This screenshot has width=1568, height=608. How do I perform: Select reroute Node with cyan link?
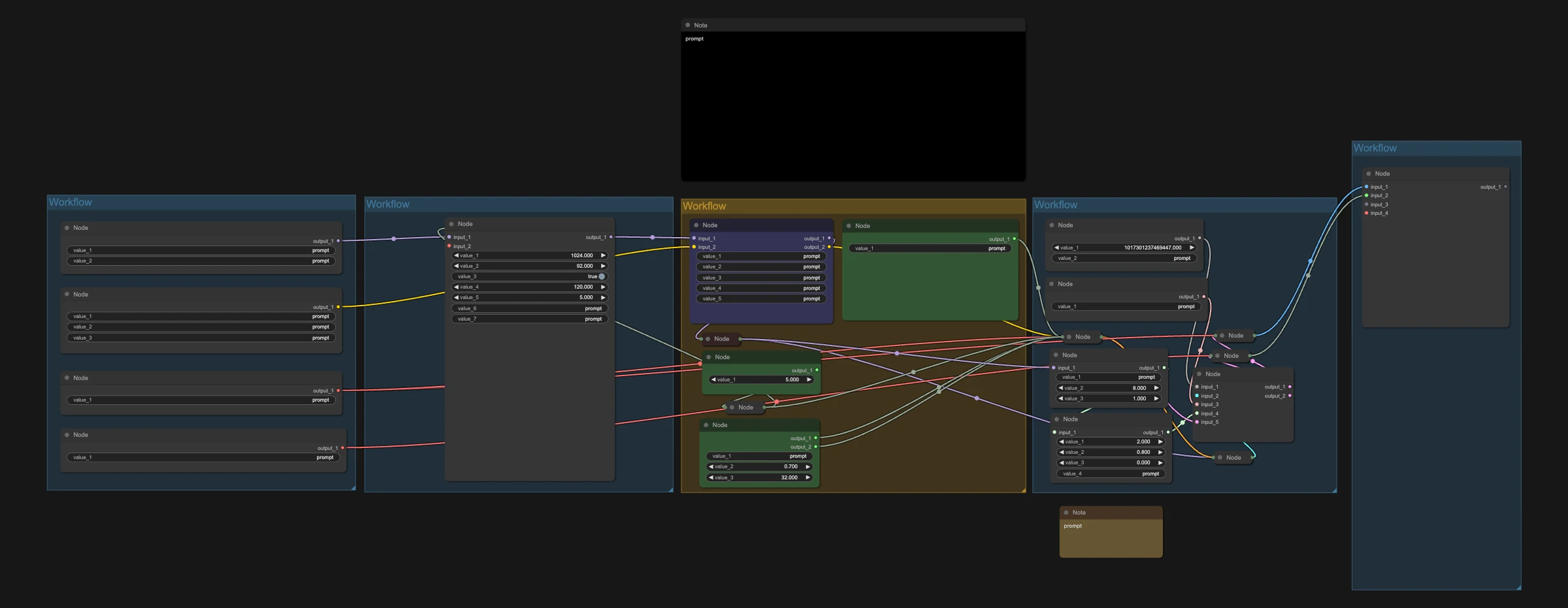pos(1233,458)
